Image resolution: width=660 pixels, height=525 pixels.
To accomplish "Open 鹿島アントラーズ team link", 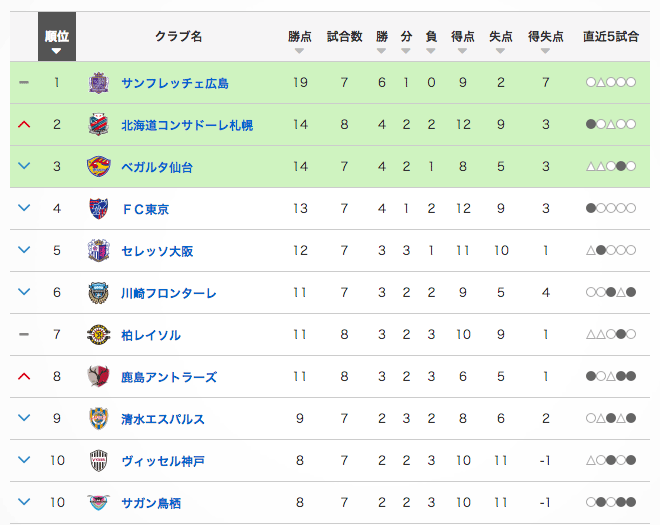I will click(168, 377).
